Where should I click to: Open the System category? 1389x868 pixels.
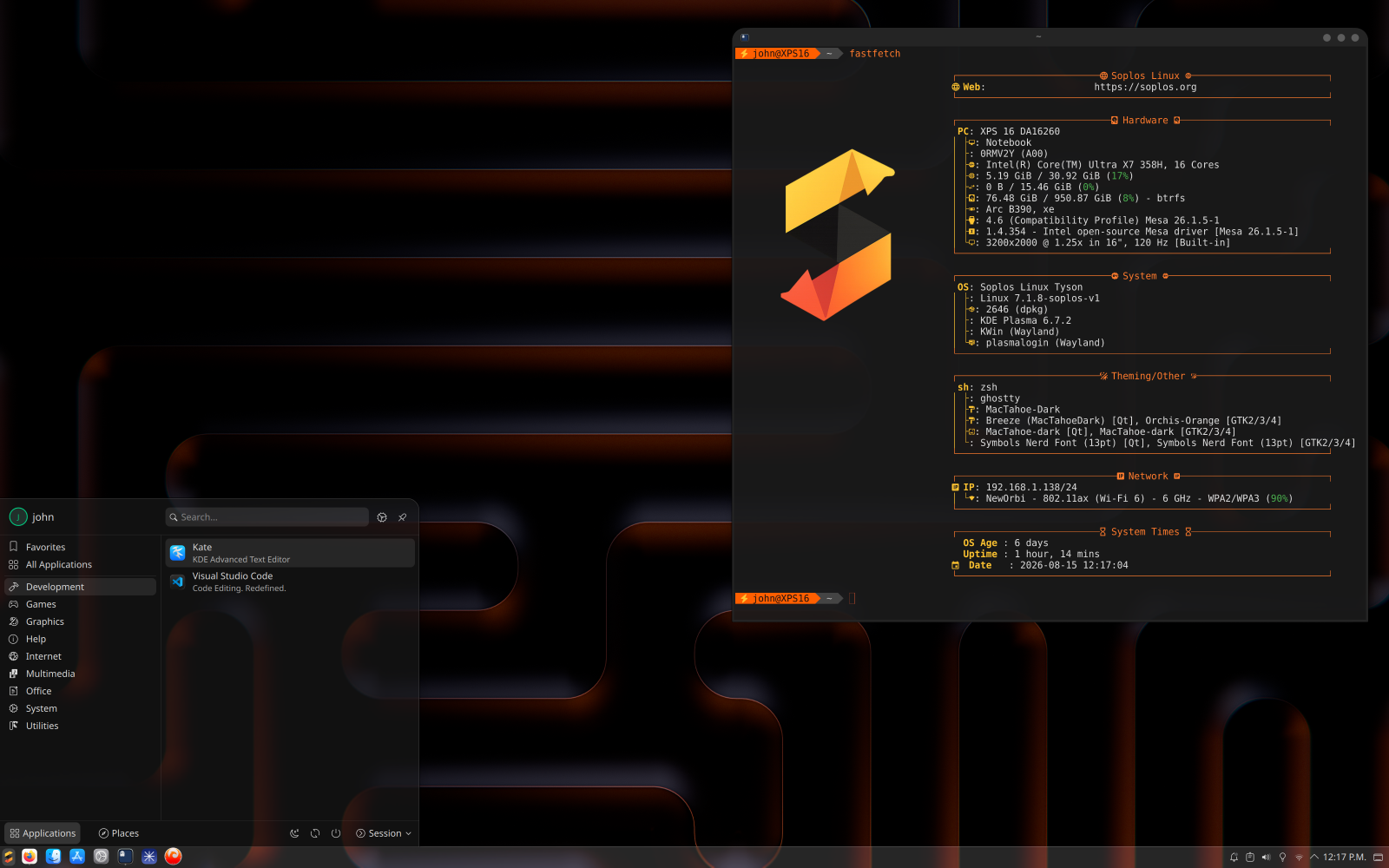80,709
